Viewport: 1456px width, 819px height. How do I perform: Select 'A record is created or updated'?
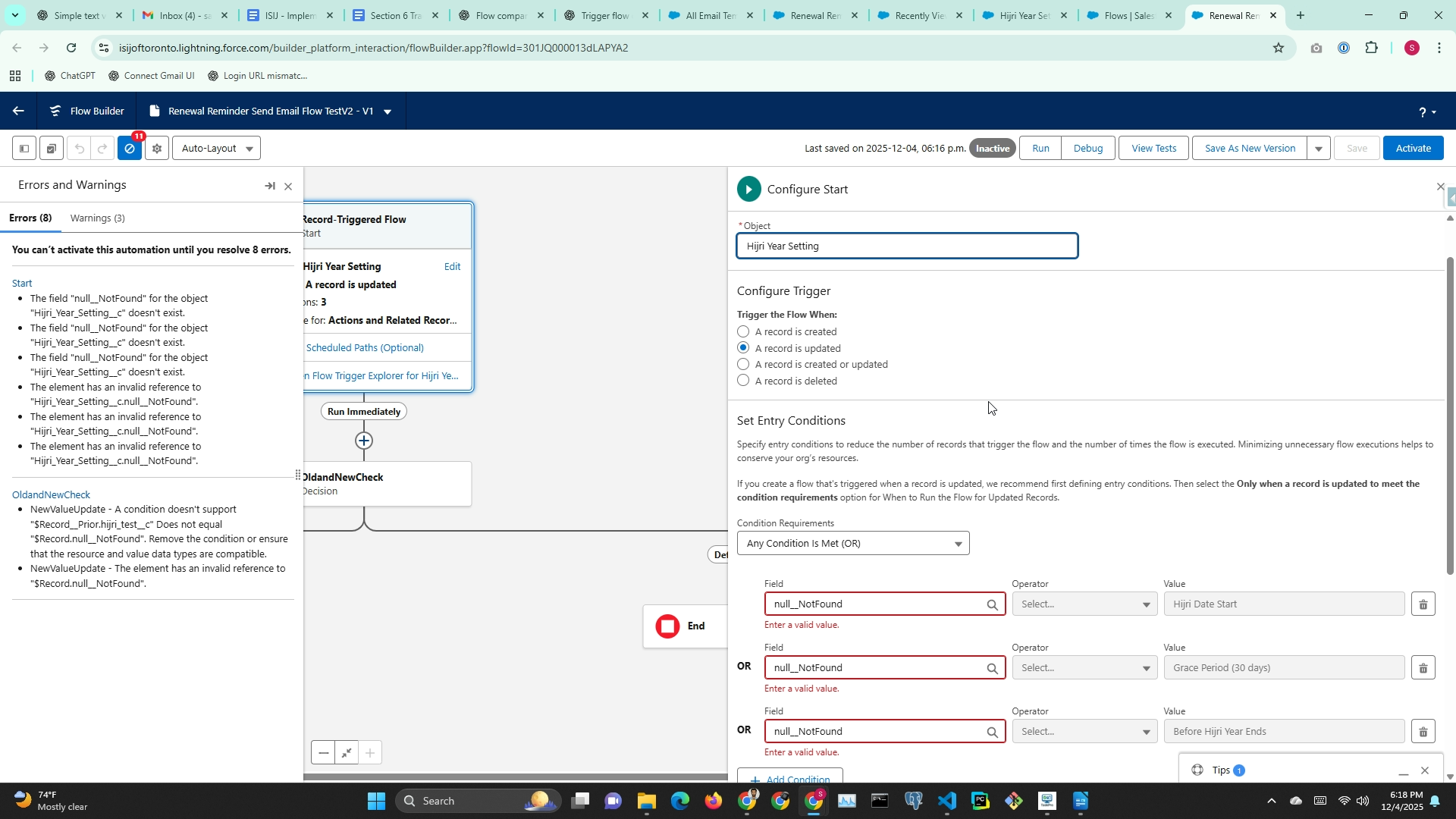[743, 364]
